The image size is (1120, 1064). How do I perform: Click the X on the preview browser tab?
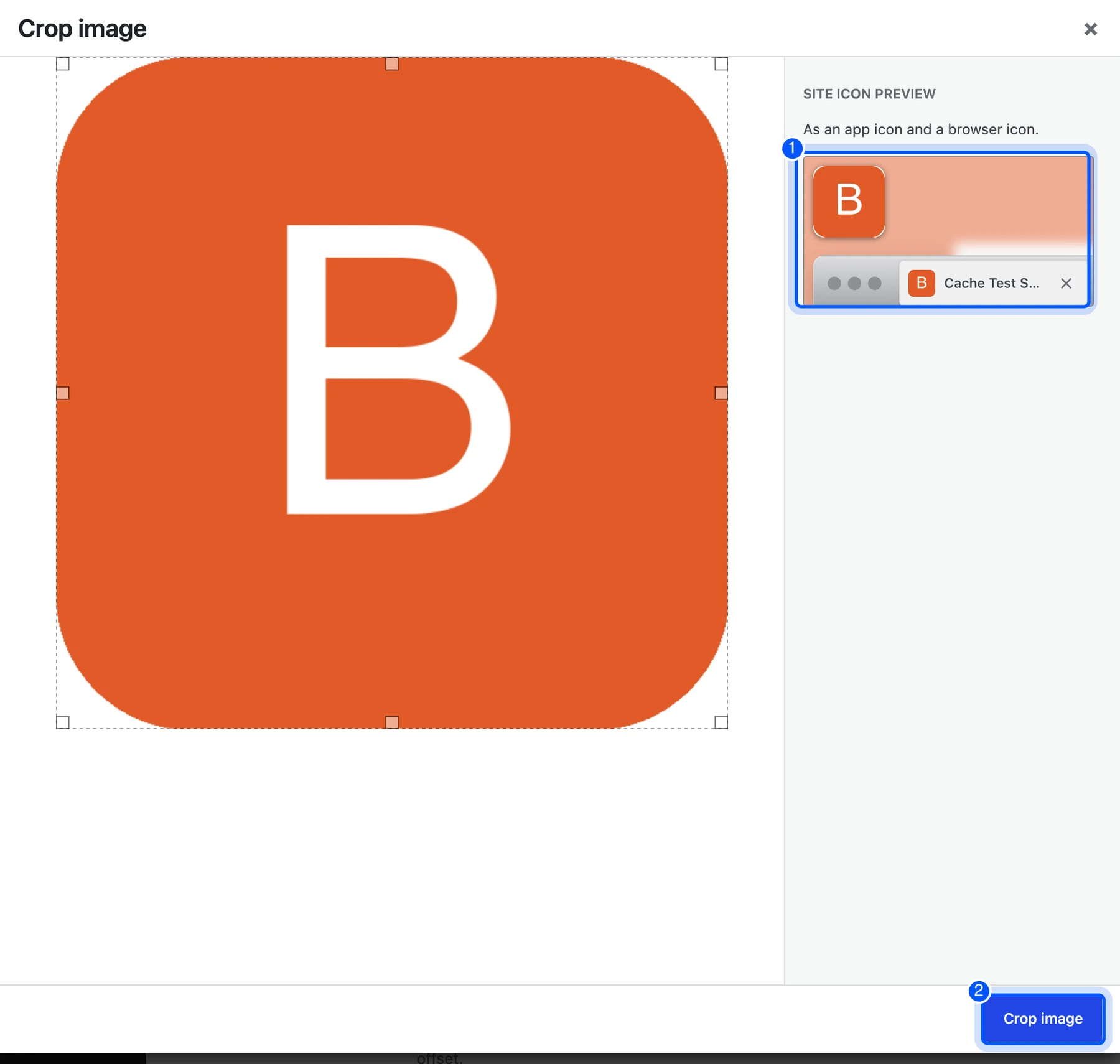[x=1066, y=284]
